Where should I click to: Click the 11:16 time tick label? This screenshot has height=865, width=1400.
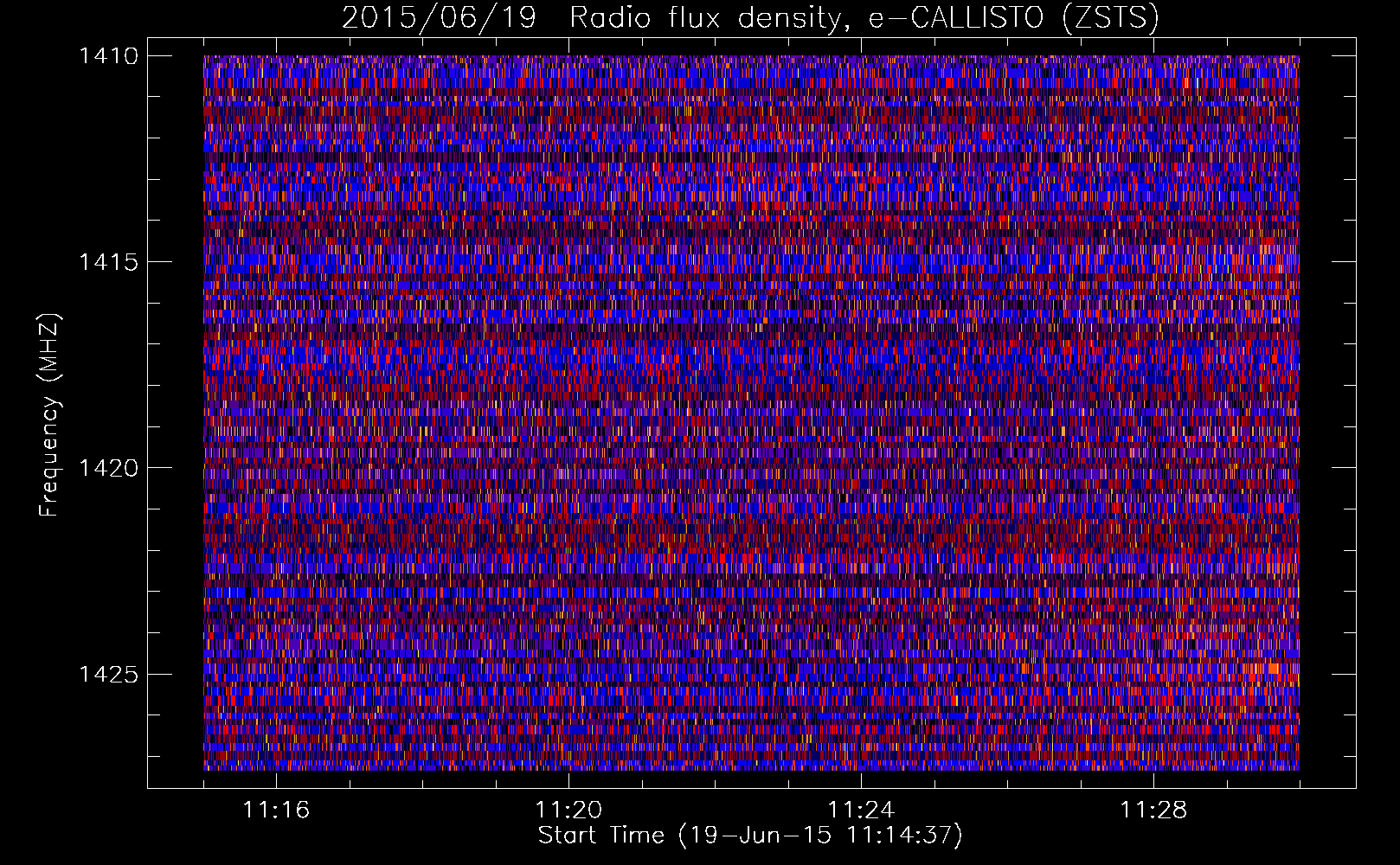(x=276, y=810)
